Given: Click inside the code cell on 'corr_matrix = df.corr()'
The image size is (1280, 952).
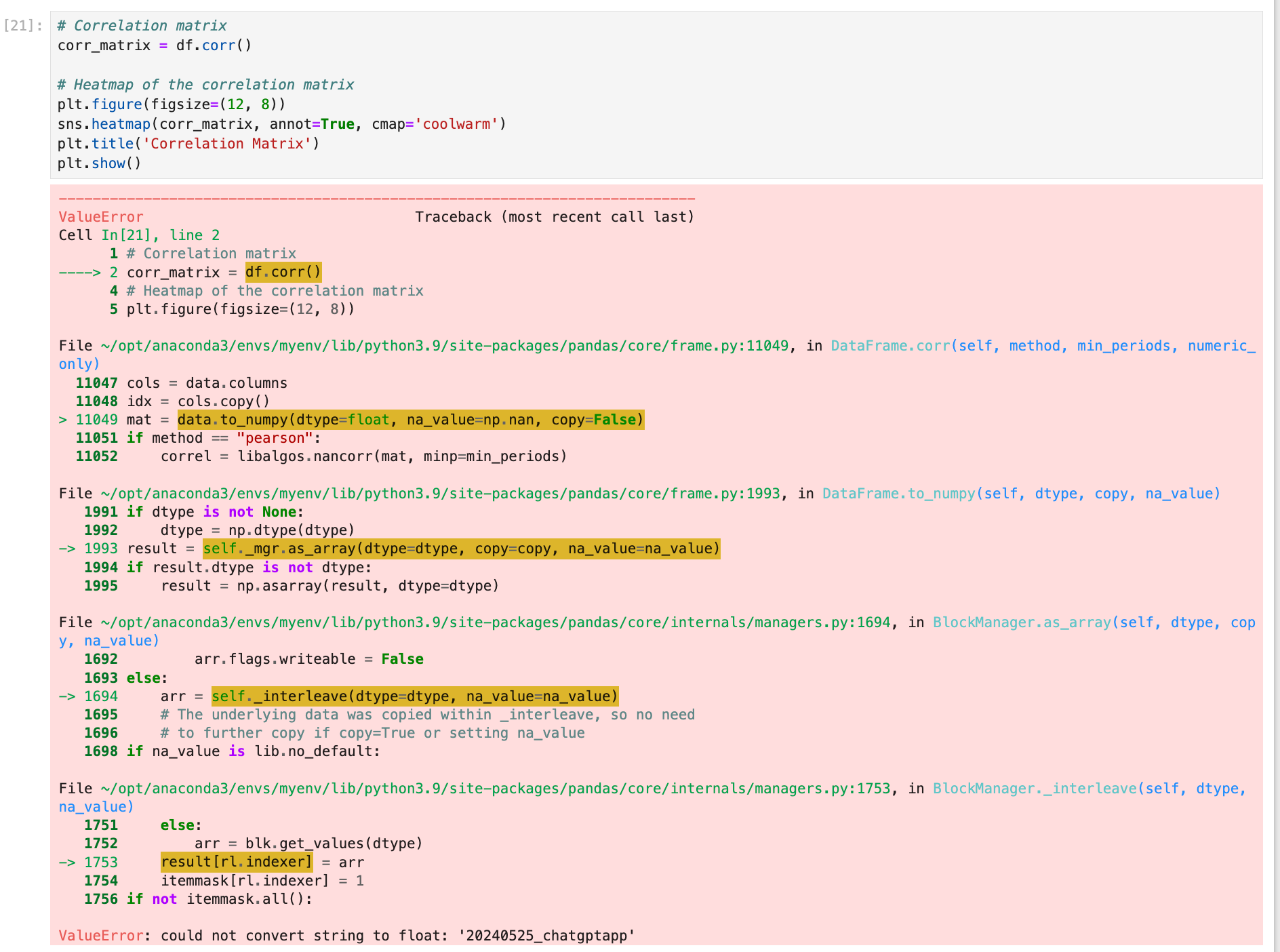Looking at the screenshot, I should [155, 45].
